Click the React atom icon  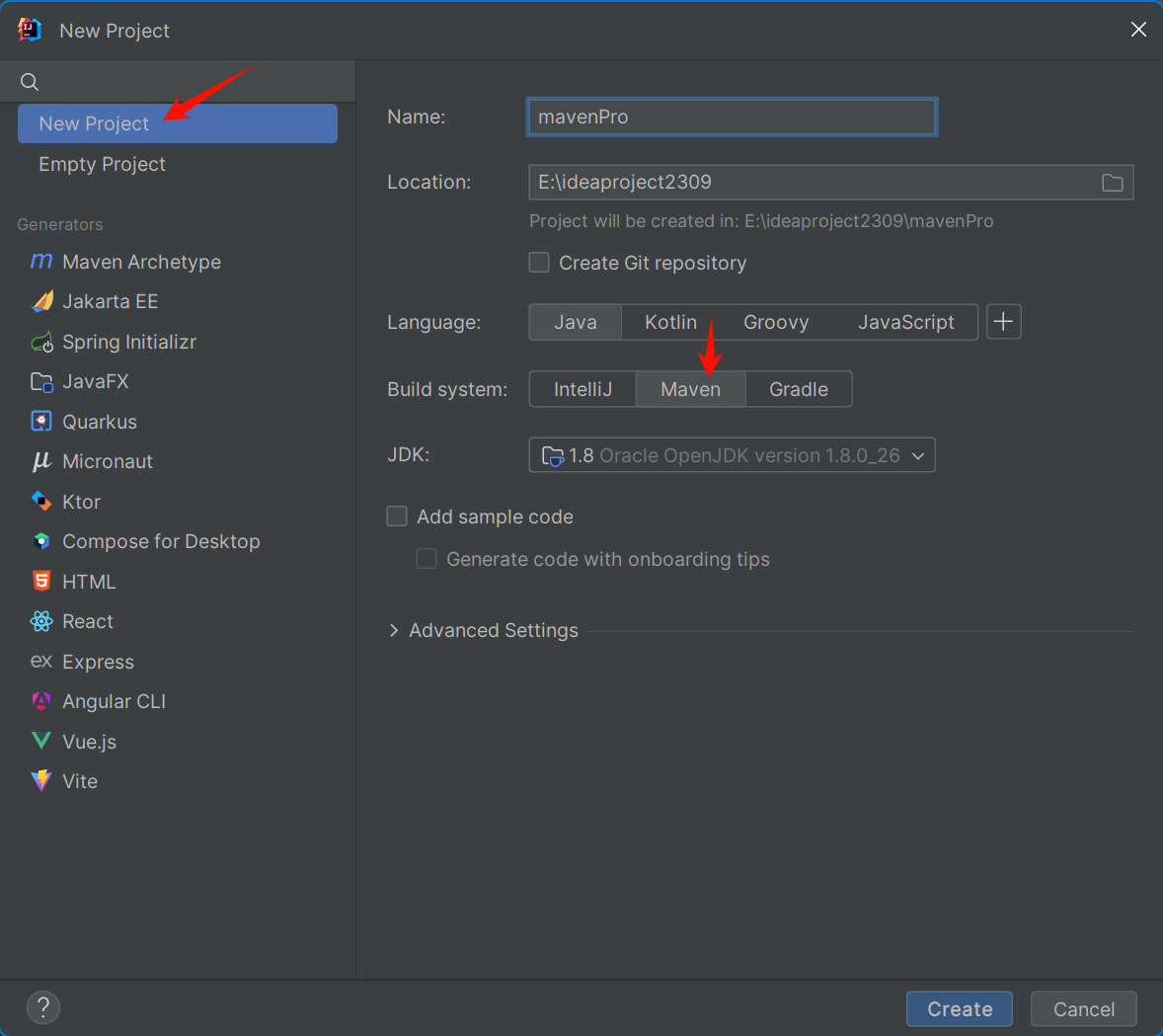pos(41,621)
